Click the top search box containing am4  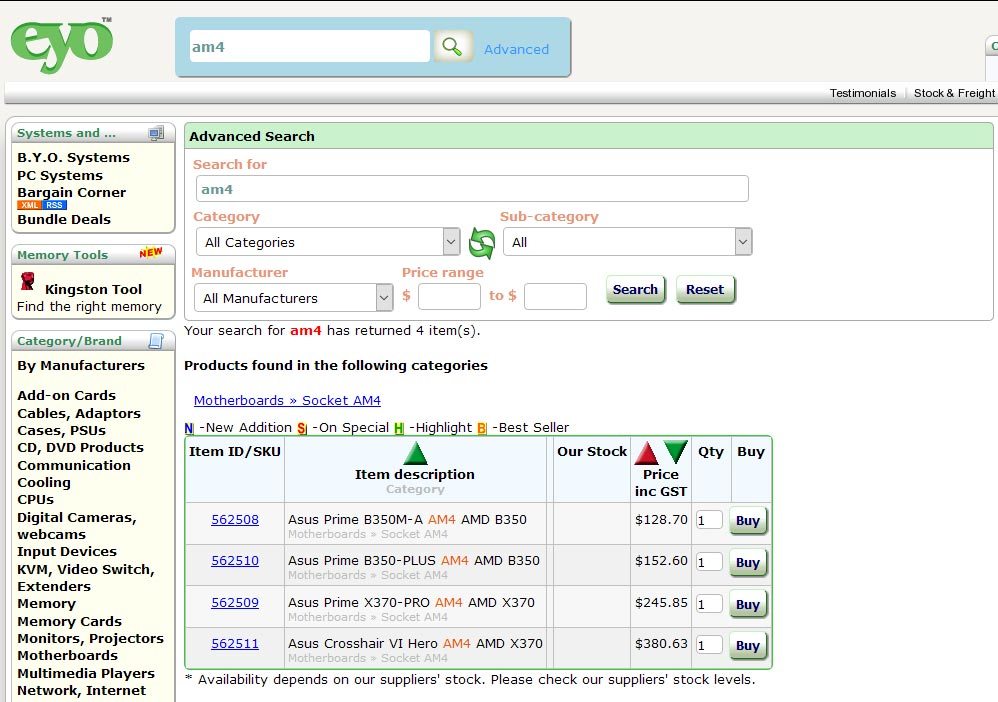(x=309, y=46)
